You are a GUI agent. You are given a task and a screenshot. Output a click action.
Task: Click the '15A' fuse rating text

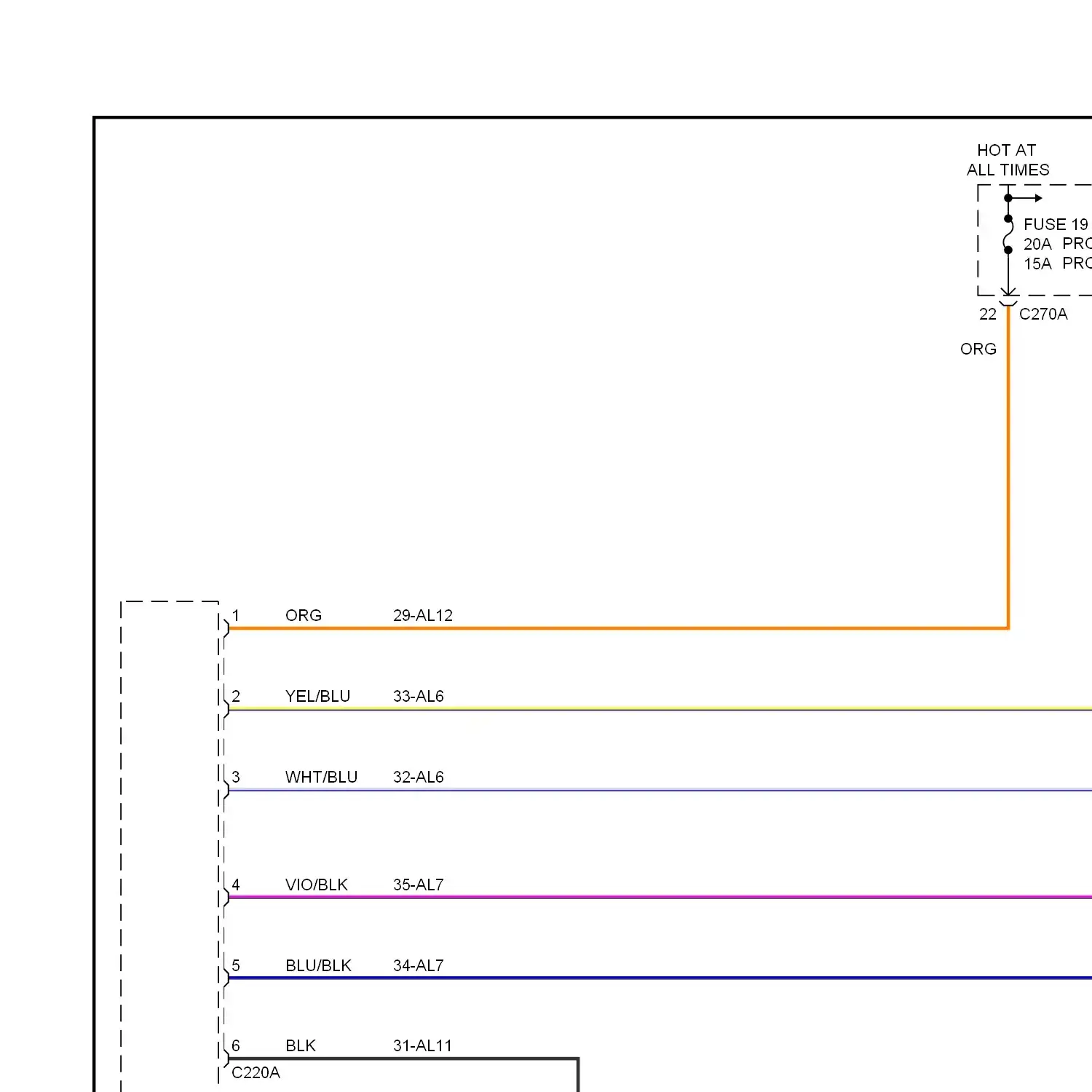click(1037, 264)
